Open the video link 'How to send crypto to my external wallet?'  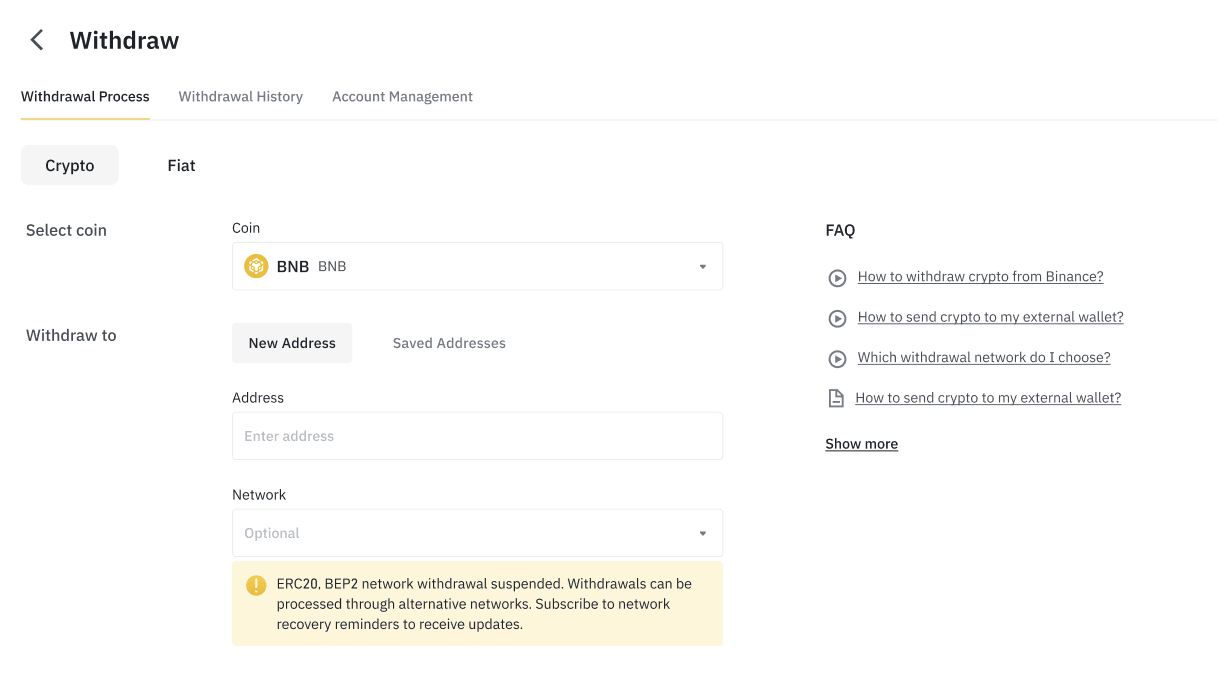[x=990, y=317]
